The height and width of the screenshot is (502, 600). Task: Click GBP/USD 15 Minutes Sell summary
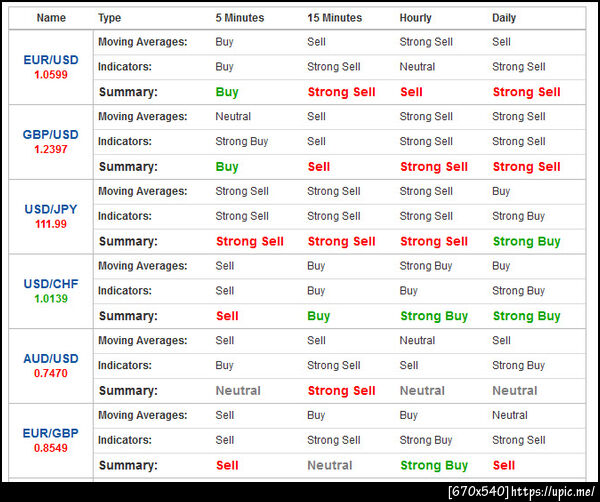[319, 167]
